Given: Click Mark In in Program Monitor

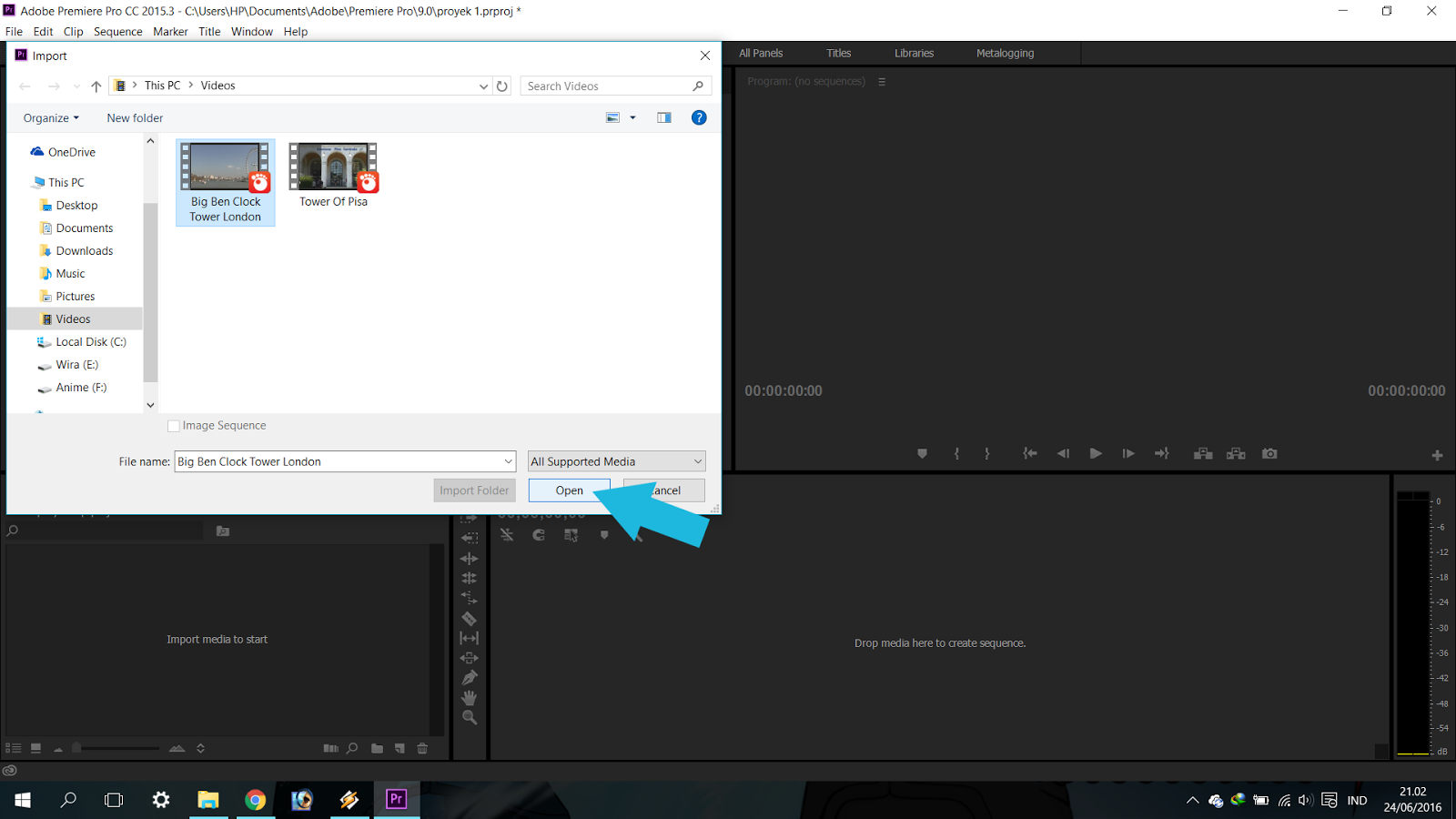Looking at the screenshot, I should [956, 453].
